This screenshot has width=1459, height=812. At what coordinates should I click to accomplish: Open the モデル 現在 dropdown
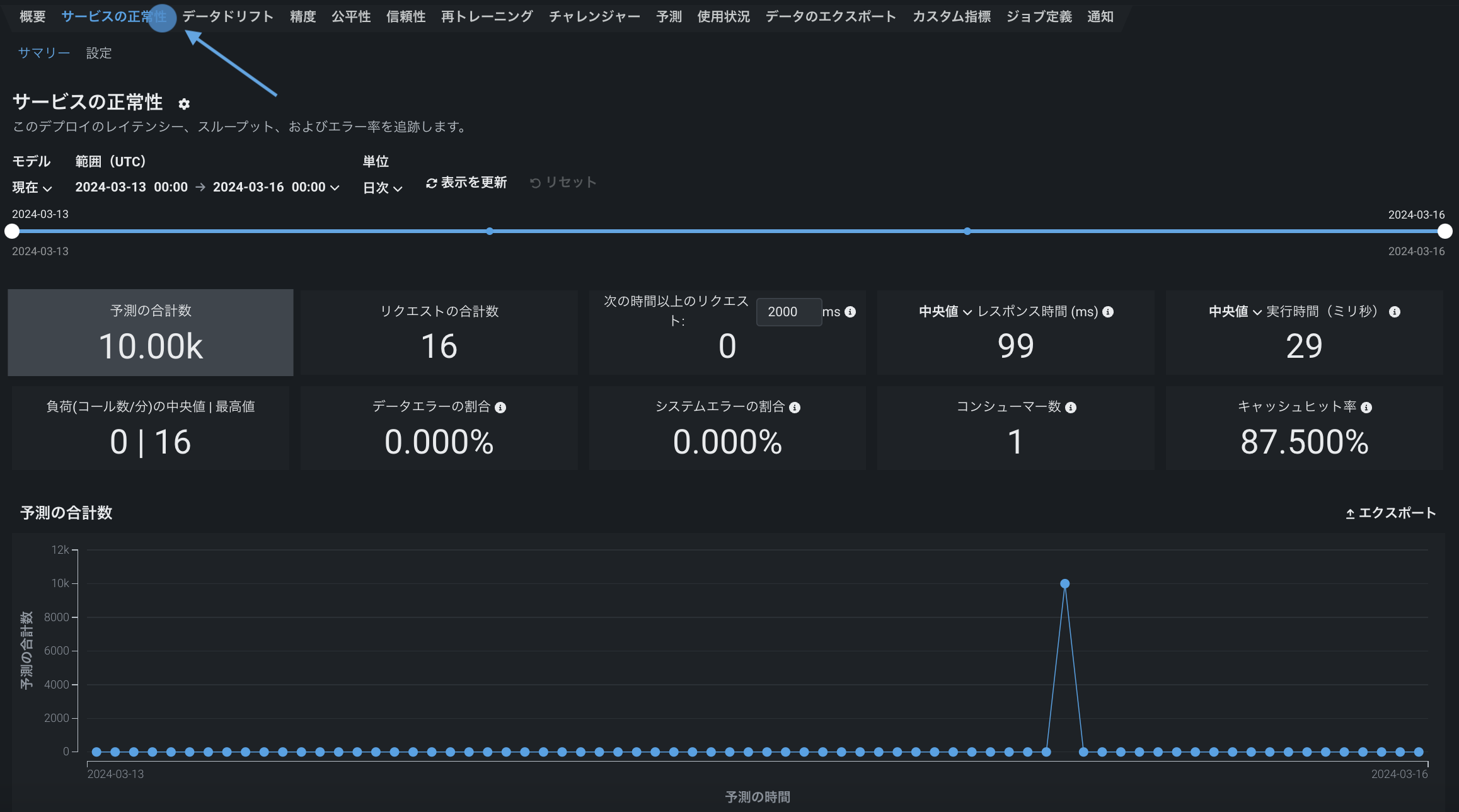coord(32,188)
